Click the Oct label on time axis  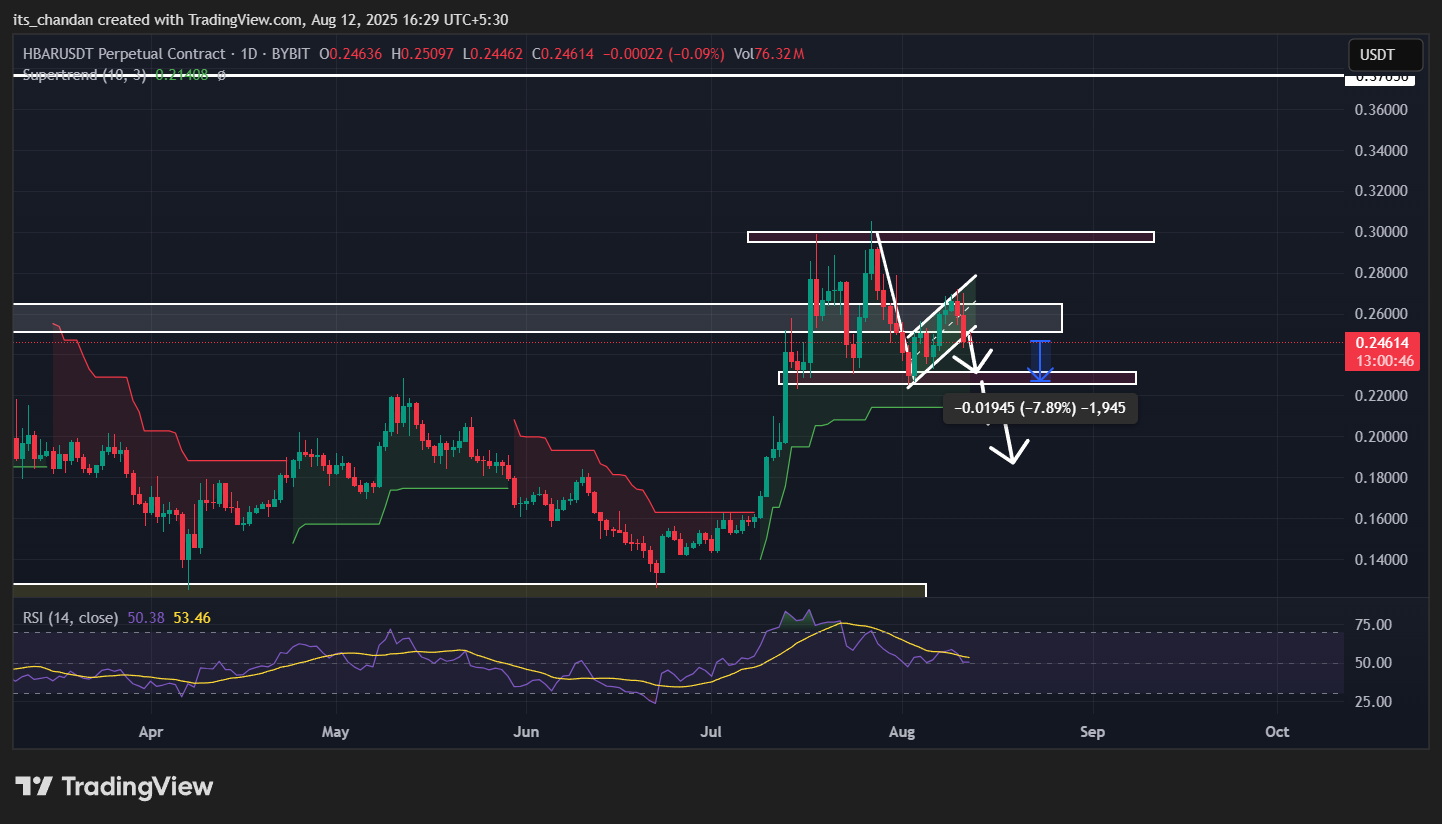(x=1277, y=732)
